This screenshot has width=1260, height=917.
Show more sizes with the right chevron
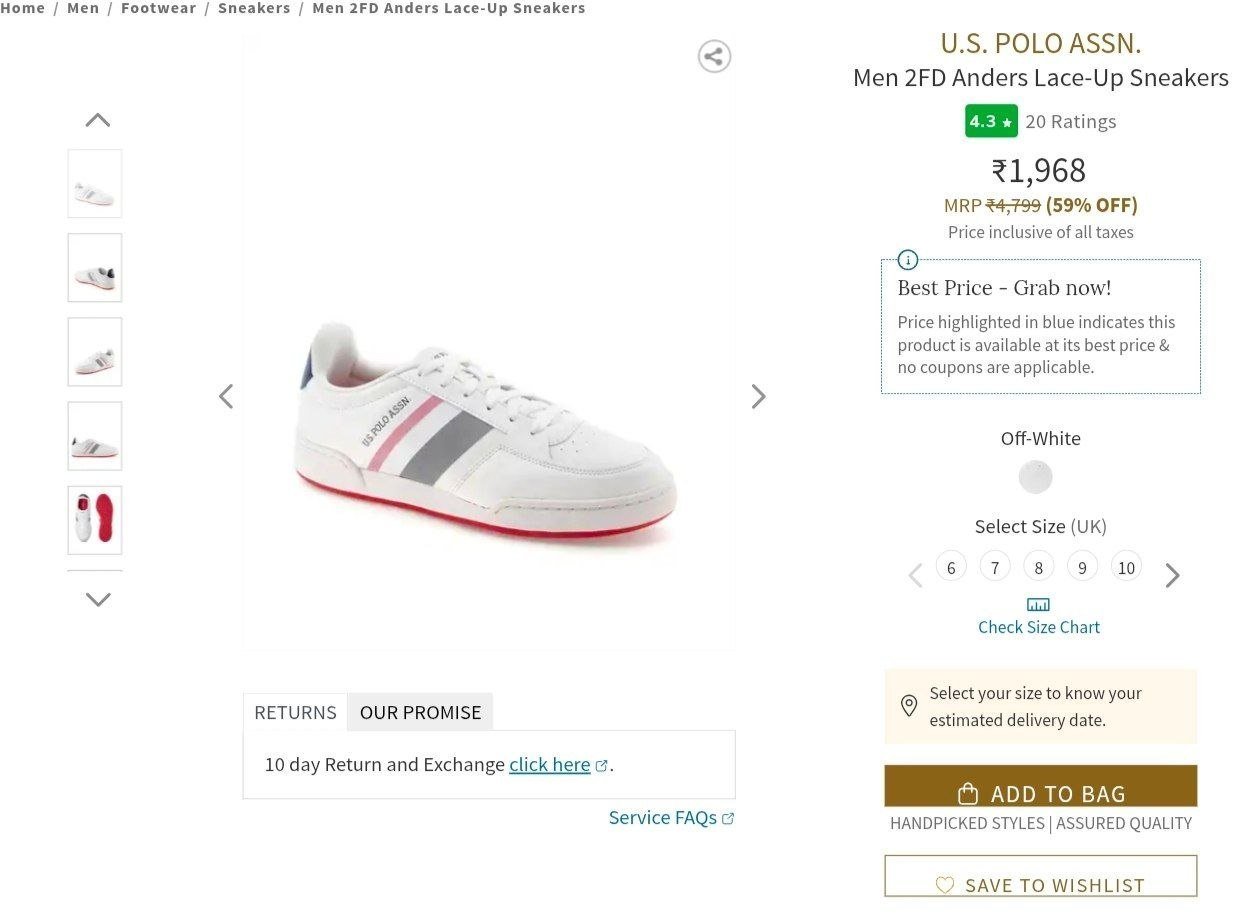1173,575
